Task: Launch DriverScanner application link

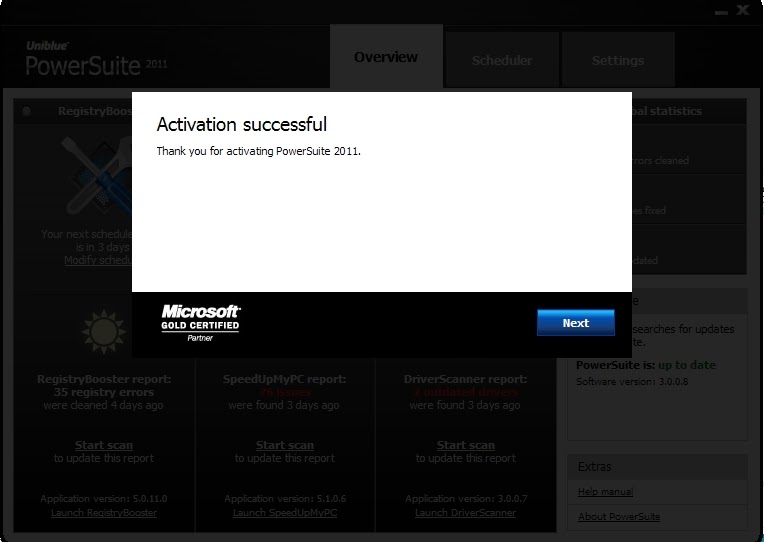Action: tap(465, 513)
